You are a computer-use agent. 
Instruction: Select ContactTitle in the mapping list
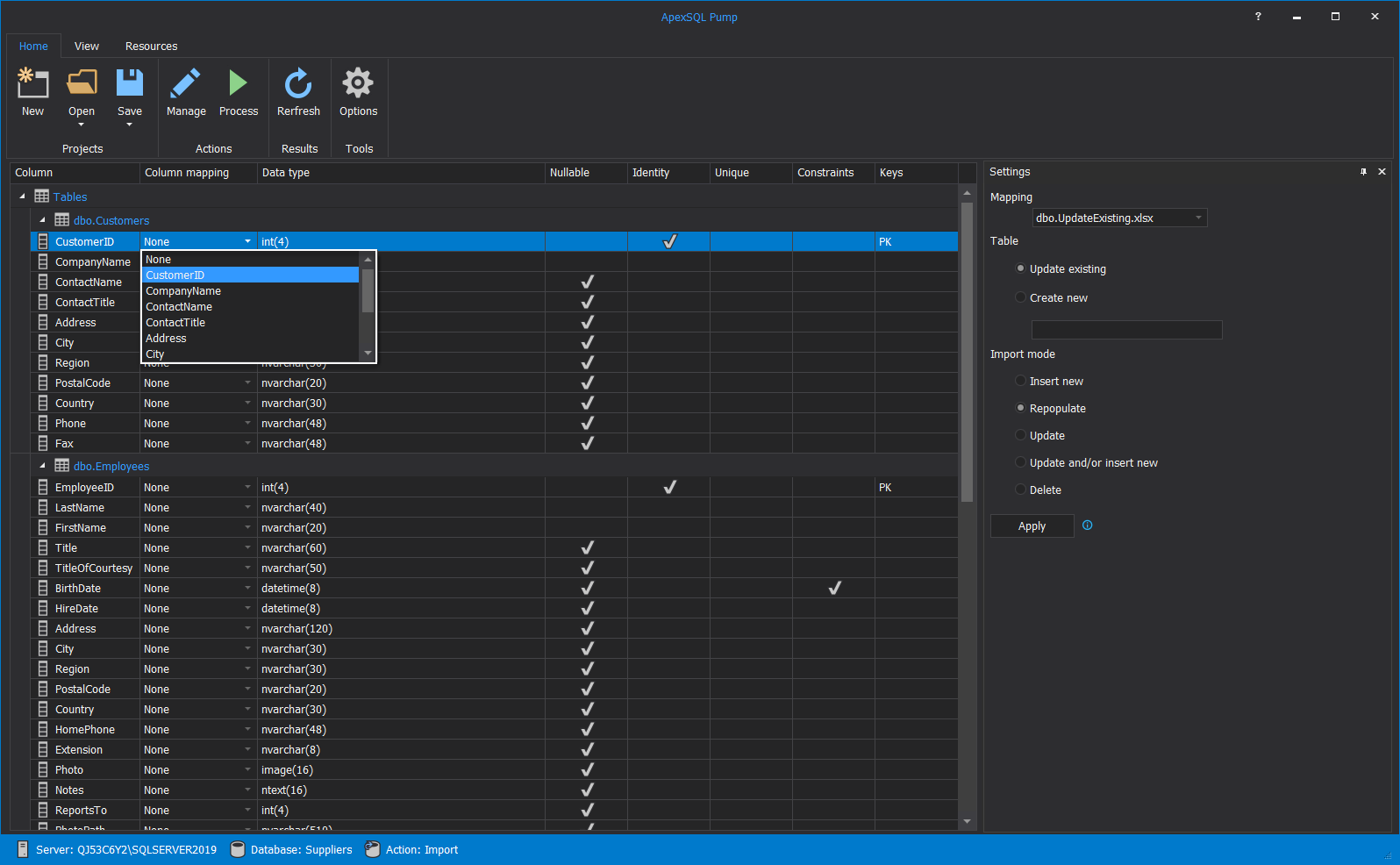[x=251, y=323]
